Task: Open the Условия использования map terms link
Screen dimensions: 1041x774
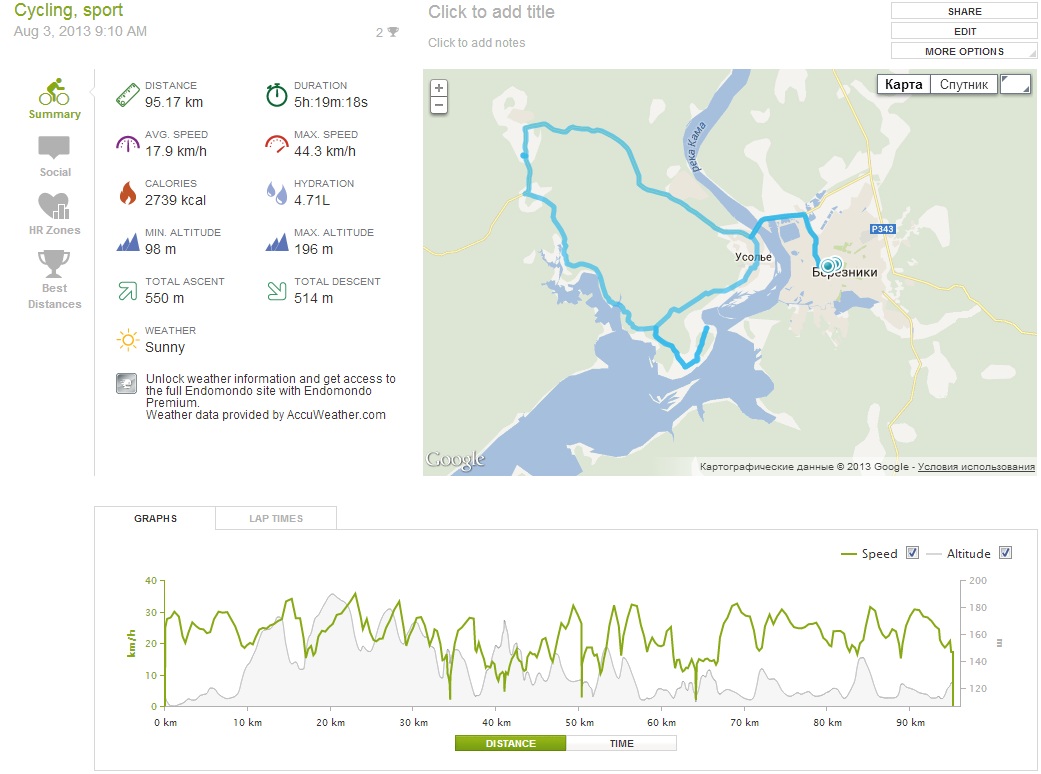Action: pyautogui.click(x=976, y=467)
